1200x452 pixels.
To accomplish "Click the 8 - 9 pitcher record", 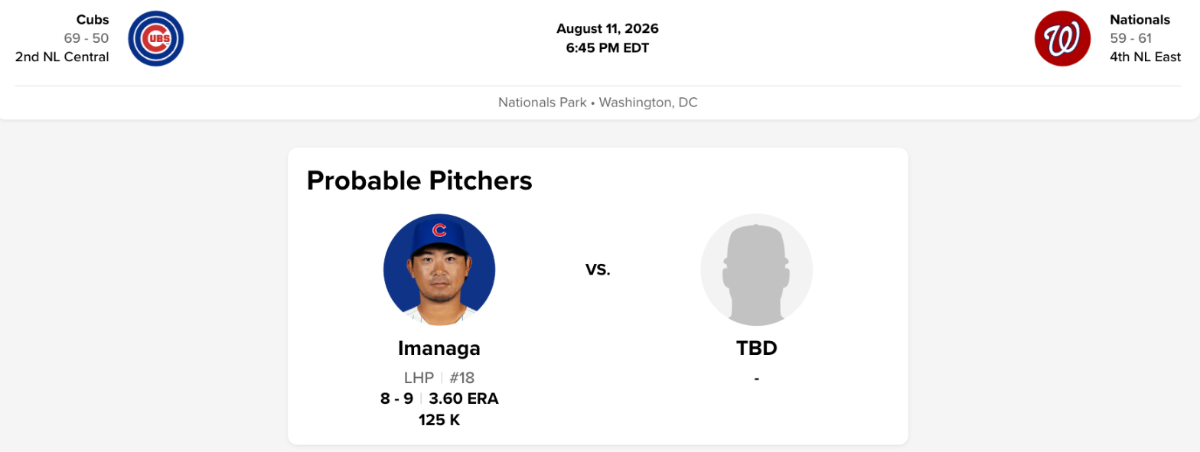I will tap(396, 399).
